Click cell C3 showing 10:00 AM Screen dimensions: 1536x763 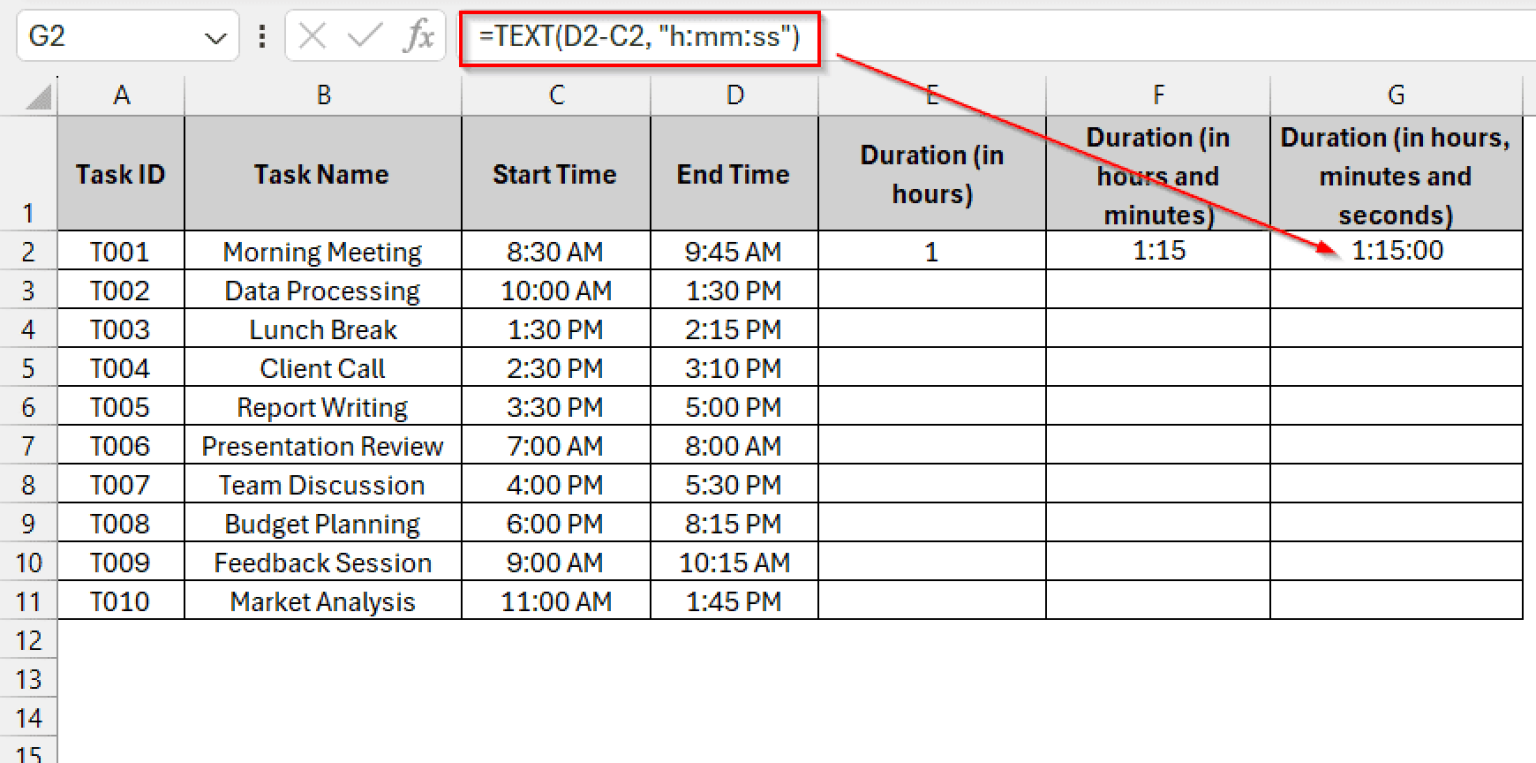[555, 290]
